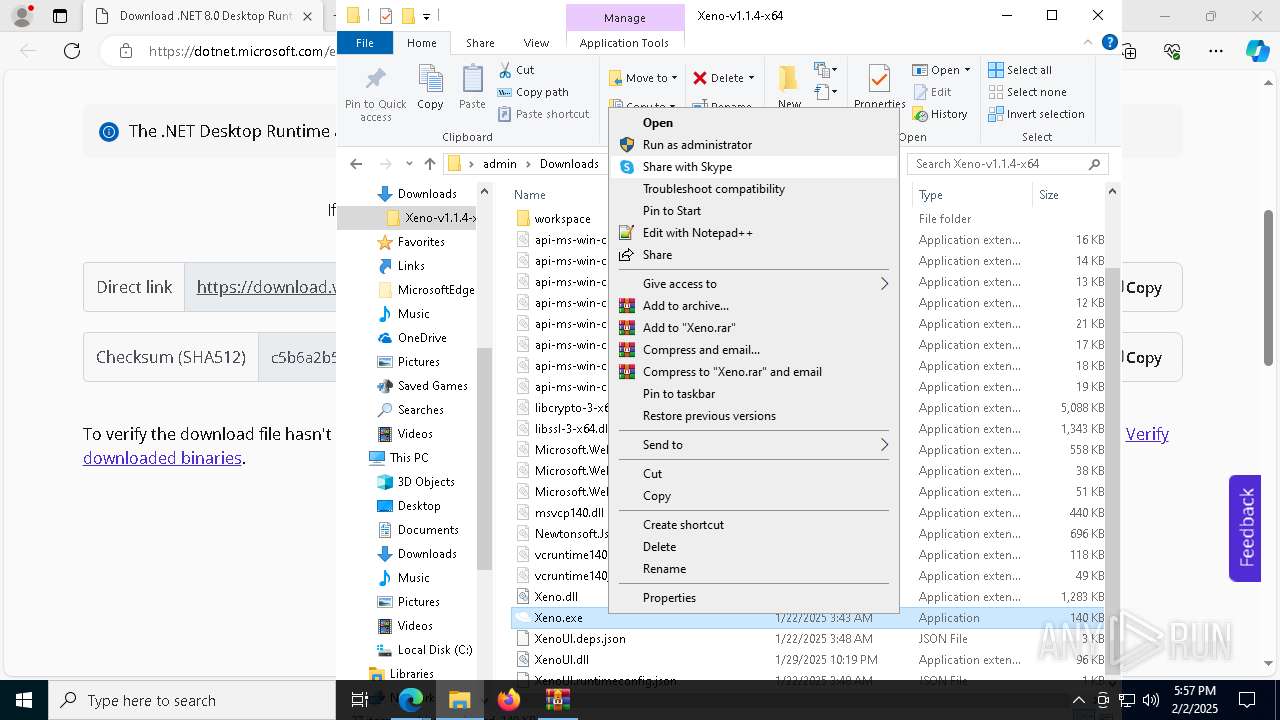This screenshot has width=1280, height=720.
Task: Click the New folder icon in title bar toolbar
Action: [x=407, y=16]
